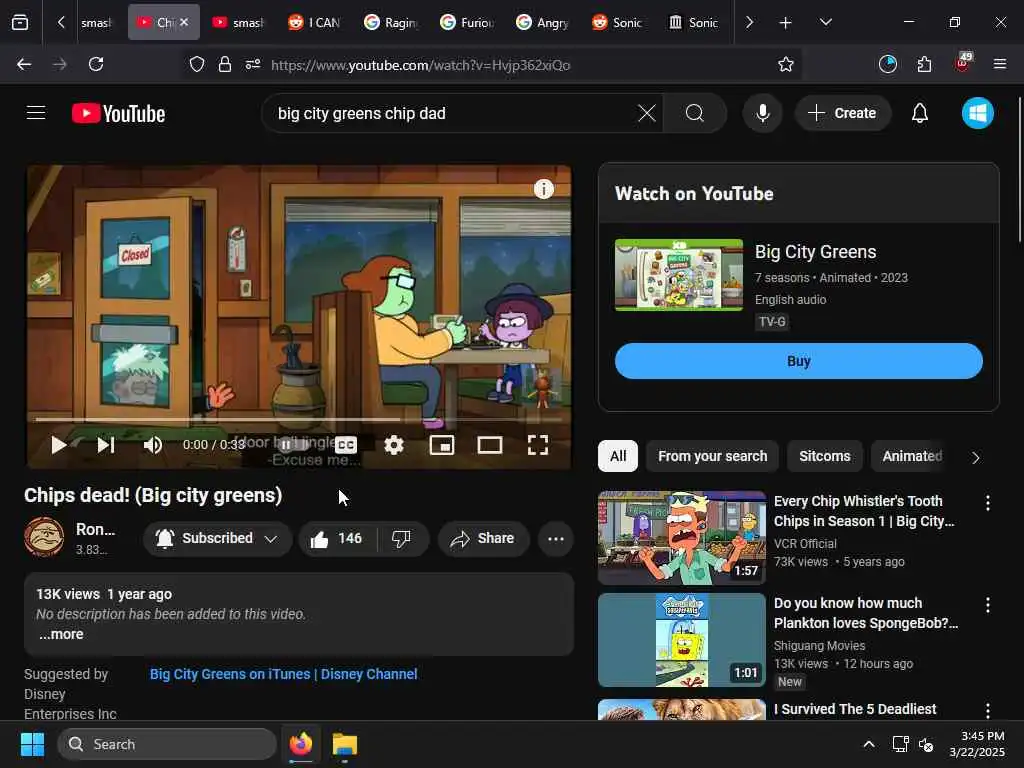This screenshot has width=1024, height=768.
Task: Open File Explorer from taskbar
Action: 344,744
